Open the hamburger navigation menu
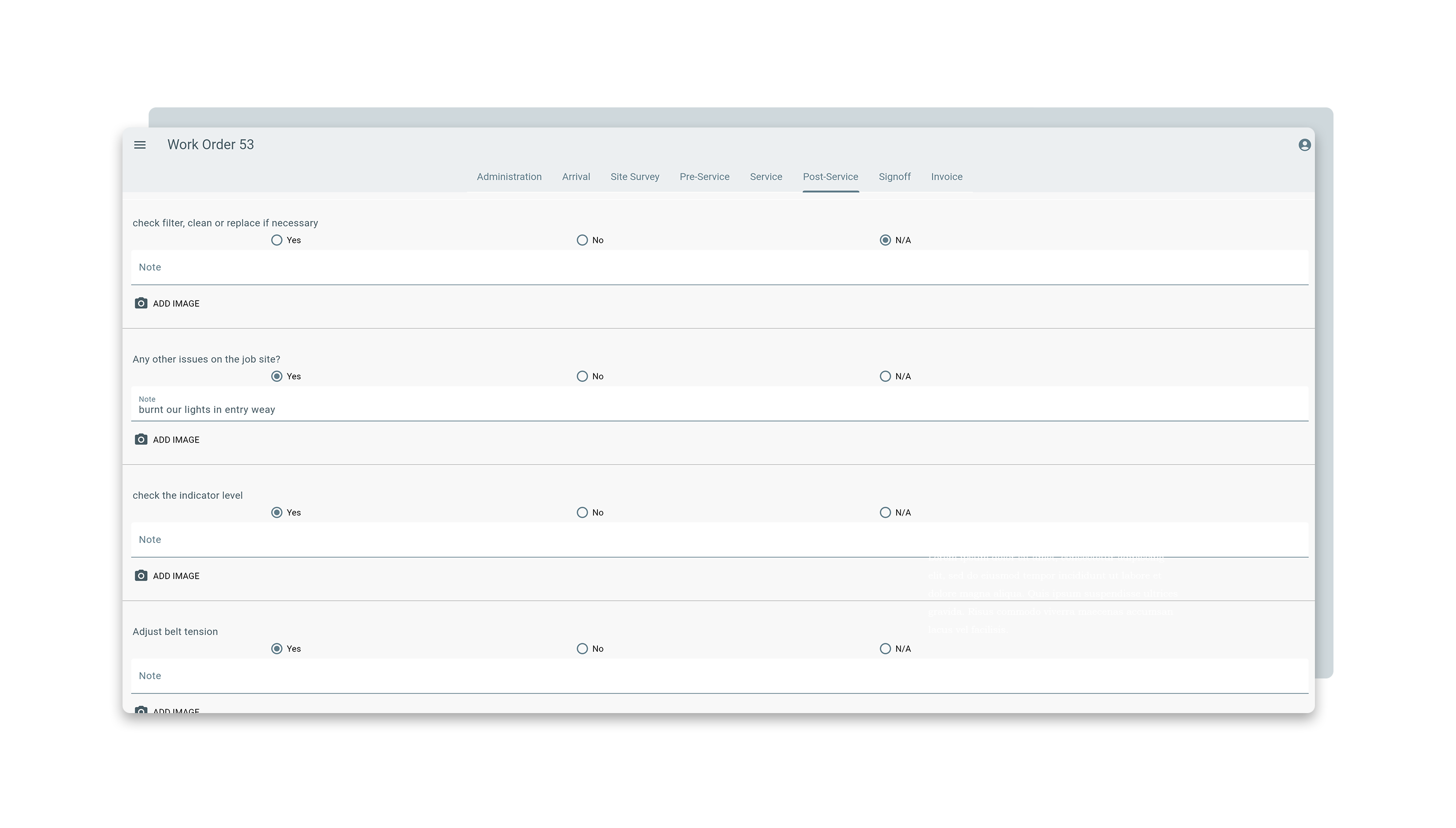This screenshot has width=1456, height=828. click(140, 145)
